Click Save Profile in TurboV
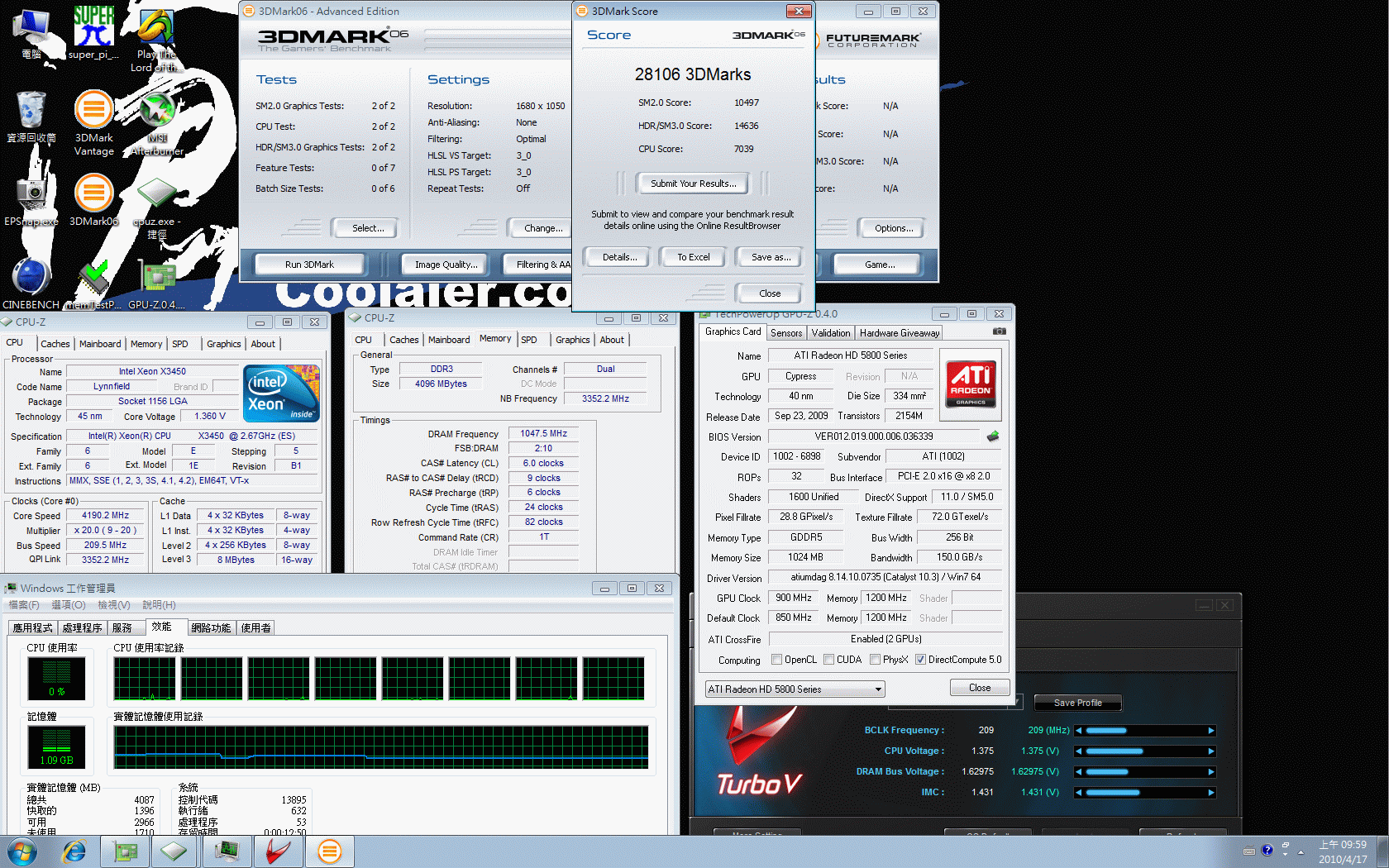Viewport: 1389px width, 868px height. pos(1077,703)
